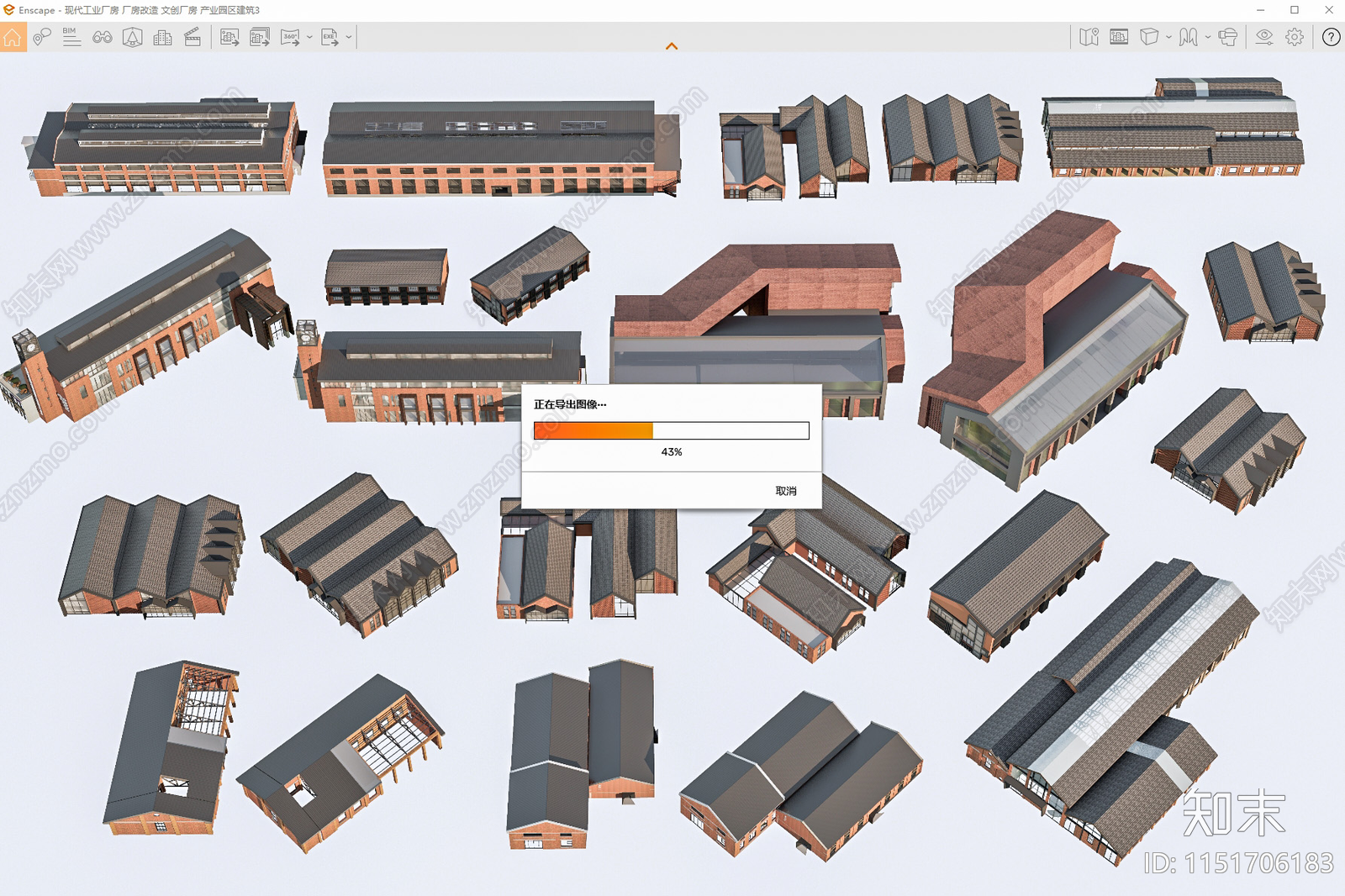
Task: Minimize the Enscape window
Action: pyautogui.click(x=1260, y=10)
